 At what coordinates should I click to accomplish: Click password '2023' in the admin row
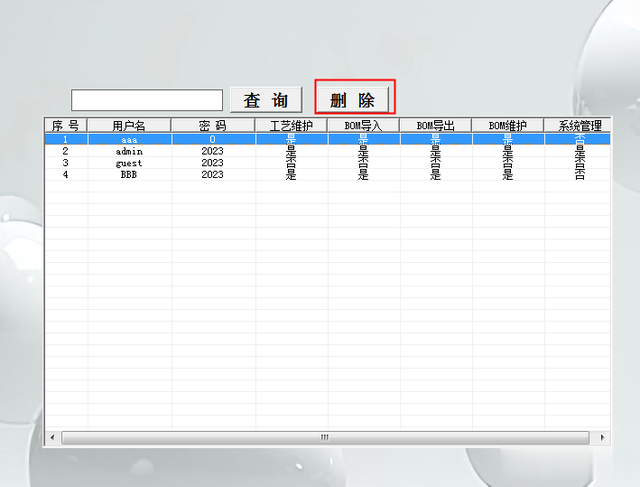coord(213,151)
